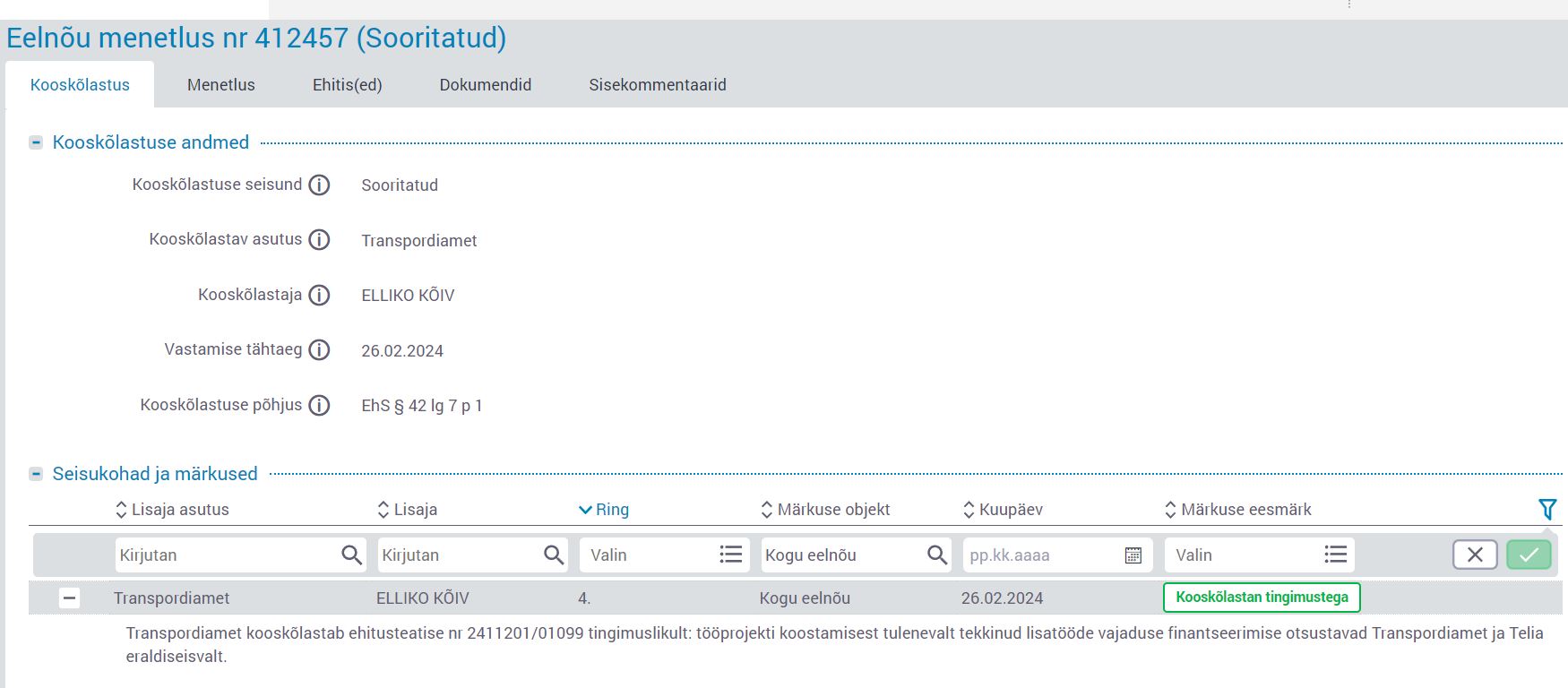Select the Transpordiamet table cell

click(x=171, y=598)
